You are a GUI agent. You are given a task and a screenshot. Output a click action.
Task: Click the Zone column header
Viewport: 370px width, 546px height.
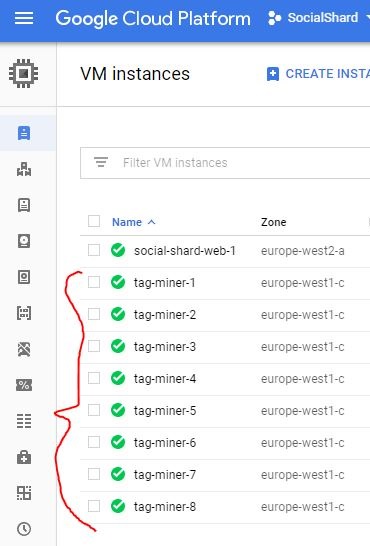click(274, 222)
